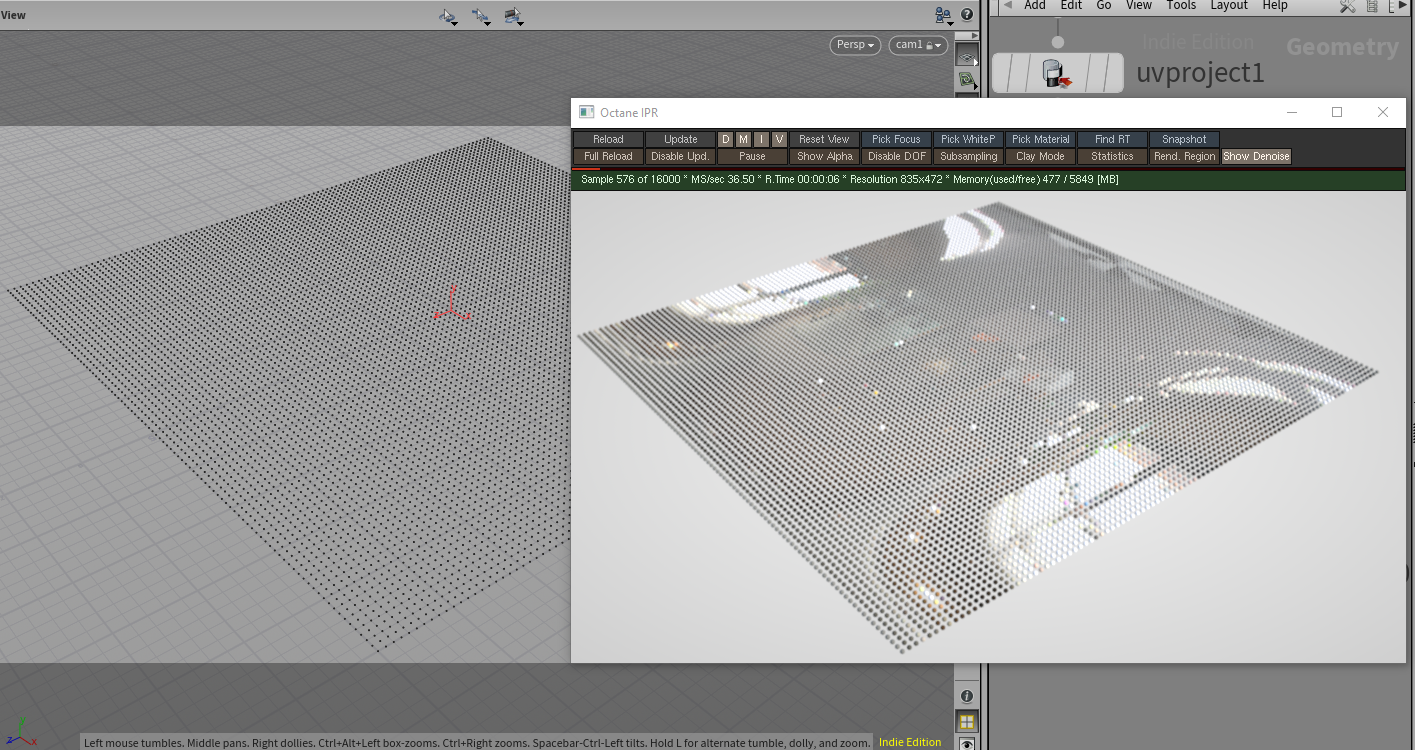Toggle the D channel button in Octane IPR
Screen dimensions: 1415x750
726,139
